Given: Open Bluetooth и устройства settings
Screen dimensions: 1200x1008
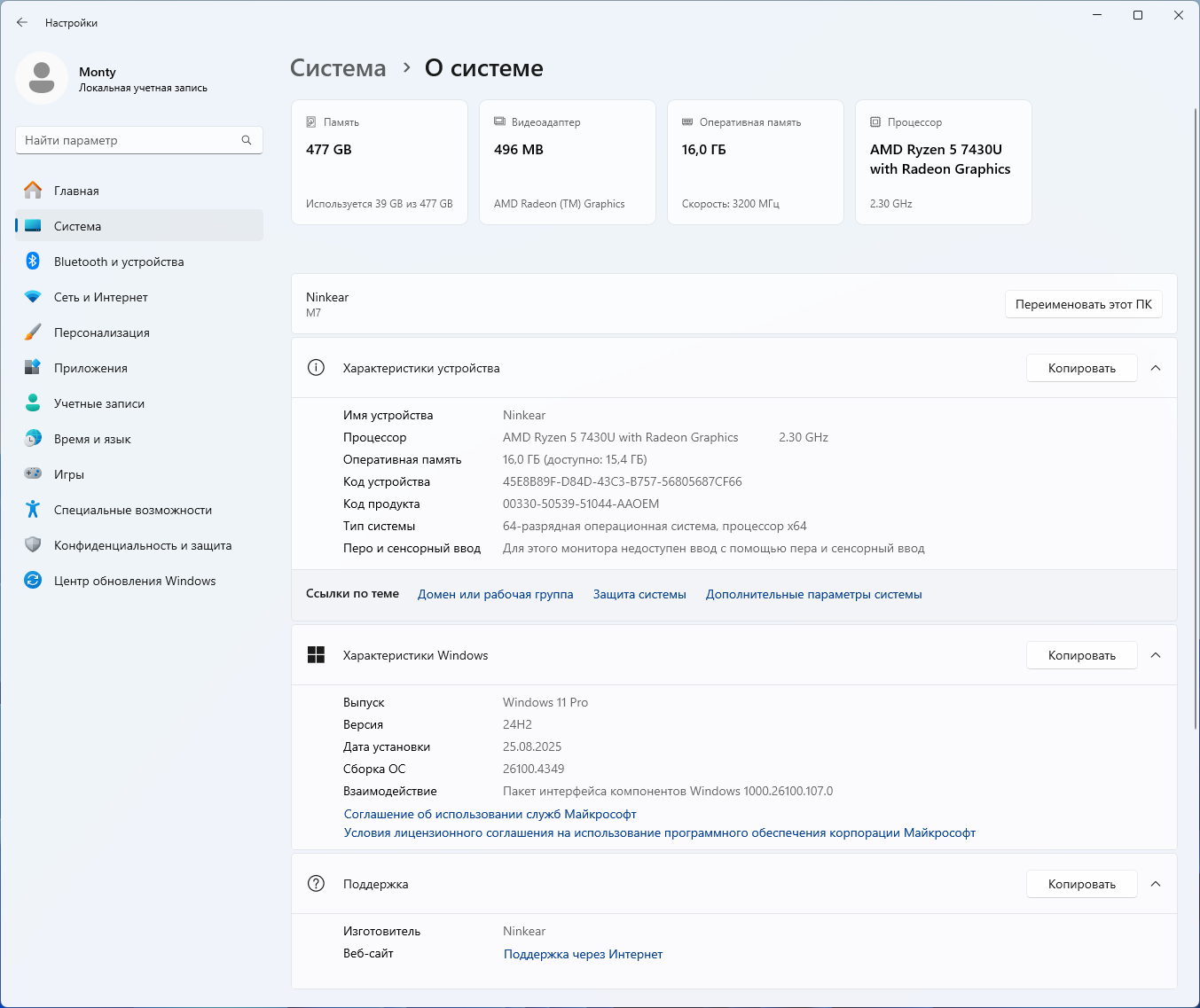Looking at the screenshot, I should [139, 262].
